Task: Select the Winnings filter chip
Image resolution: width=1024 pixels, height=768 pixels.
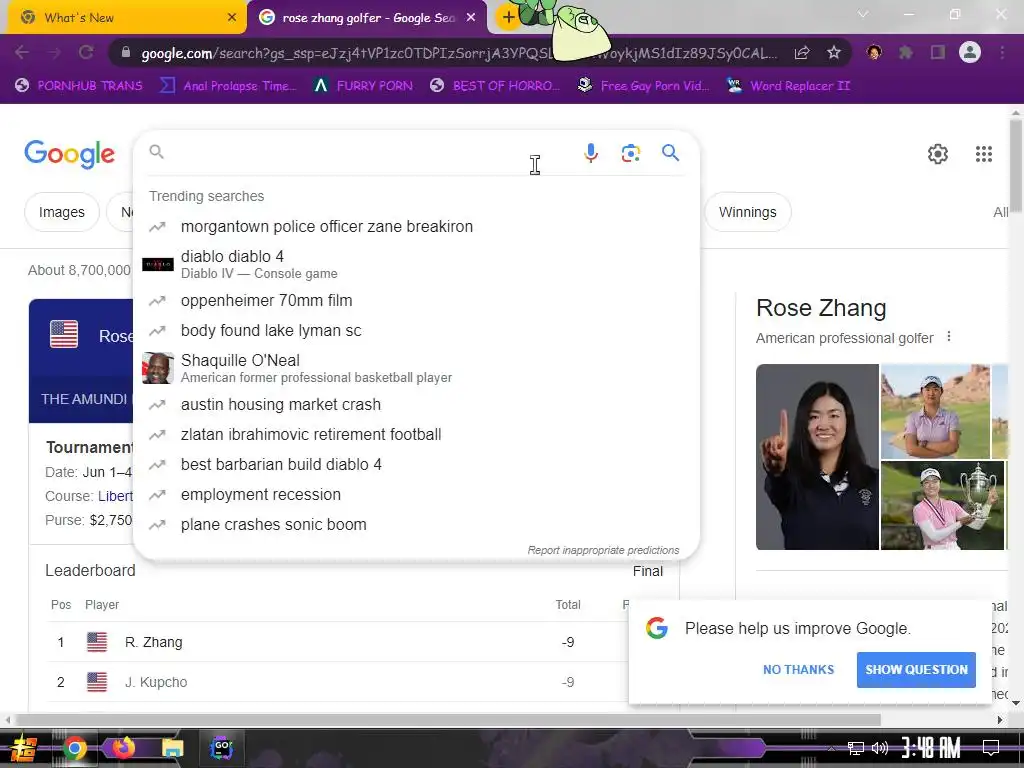Action: 748,212
